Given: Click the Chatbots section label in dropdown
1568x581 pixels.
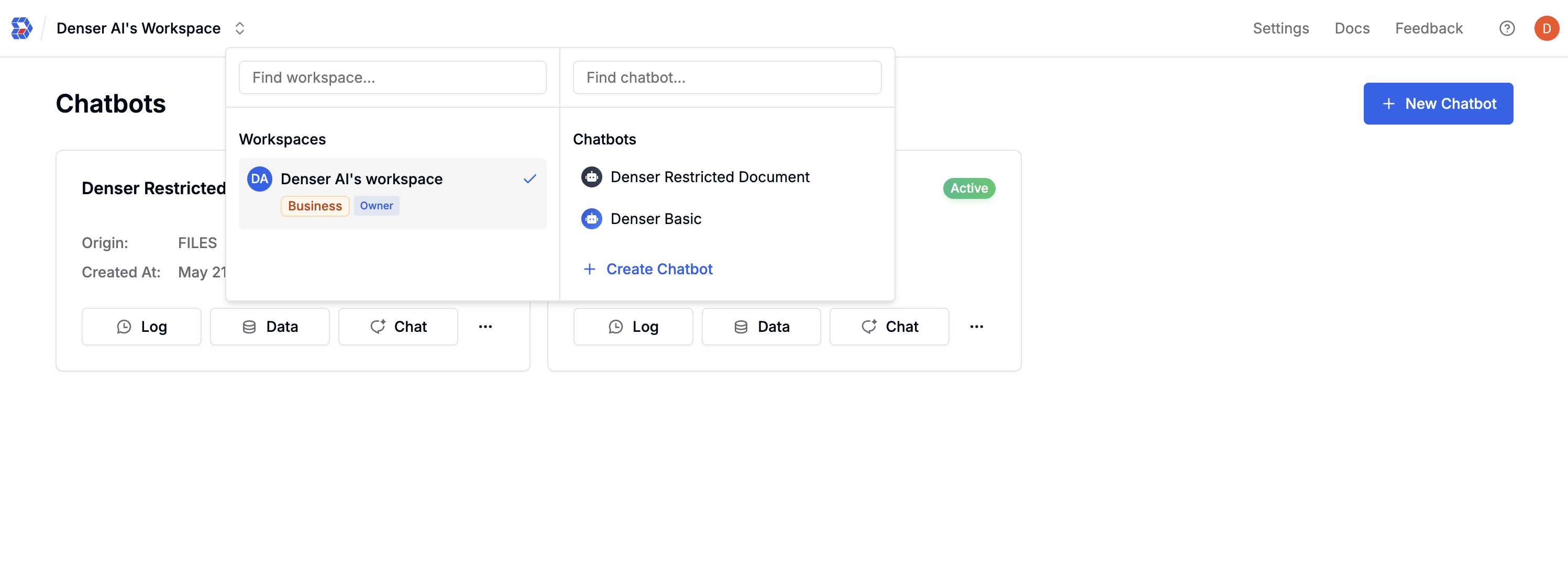Looking at the screenshot, I should 604,139.
